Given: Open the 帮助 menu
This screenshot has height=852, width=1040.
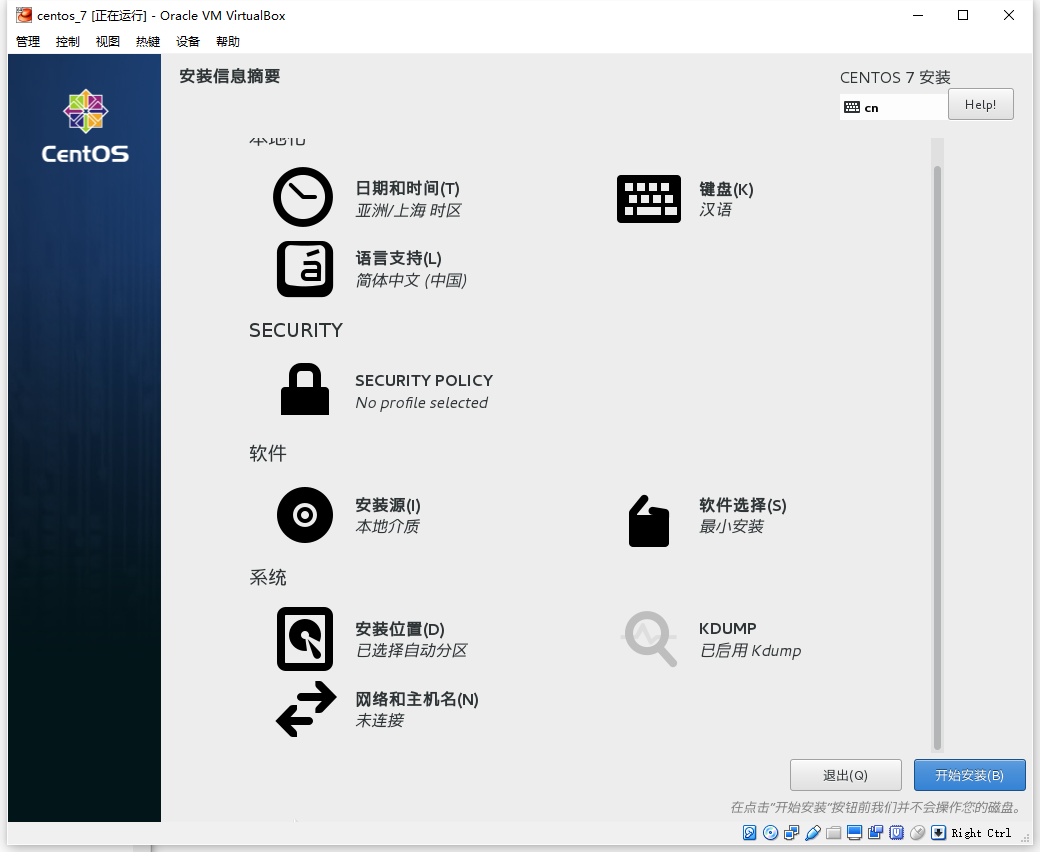Looking at the screenshot, I should point(228,42).
